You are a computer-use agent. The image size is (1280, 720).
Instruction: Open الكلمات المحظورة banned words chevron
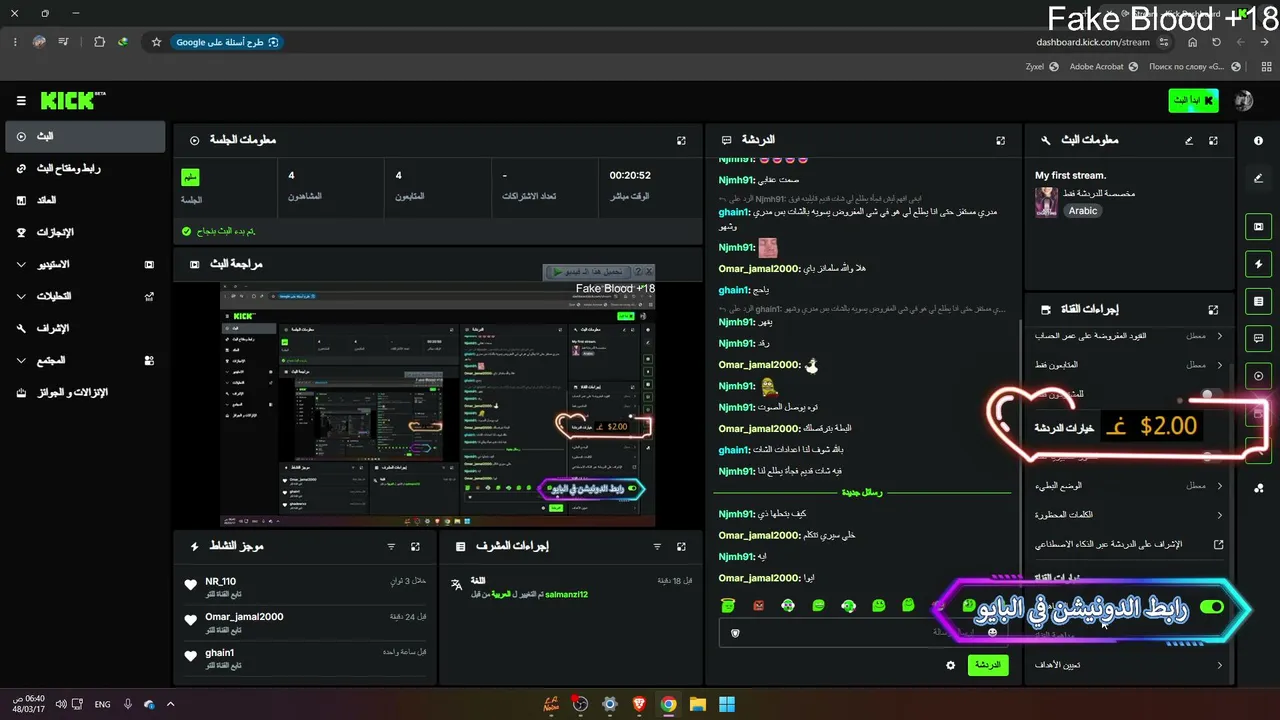1220,515
